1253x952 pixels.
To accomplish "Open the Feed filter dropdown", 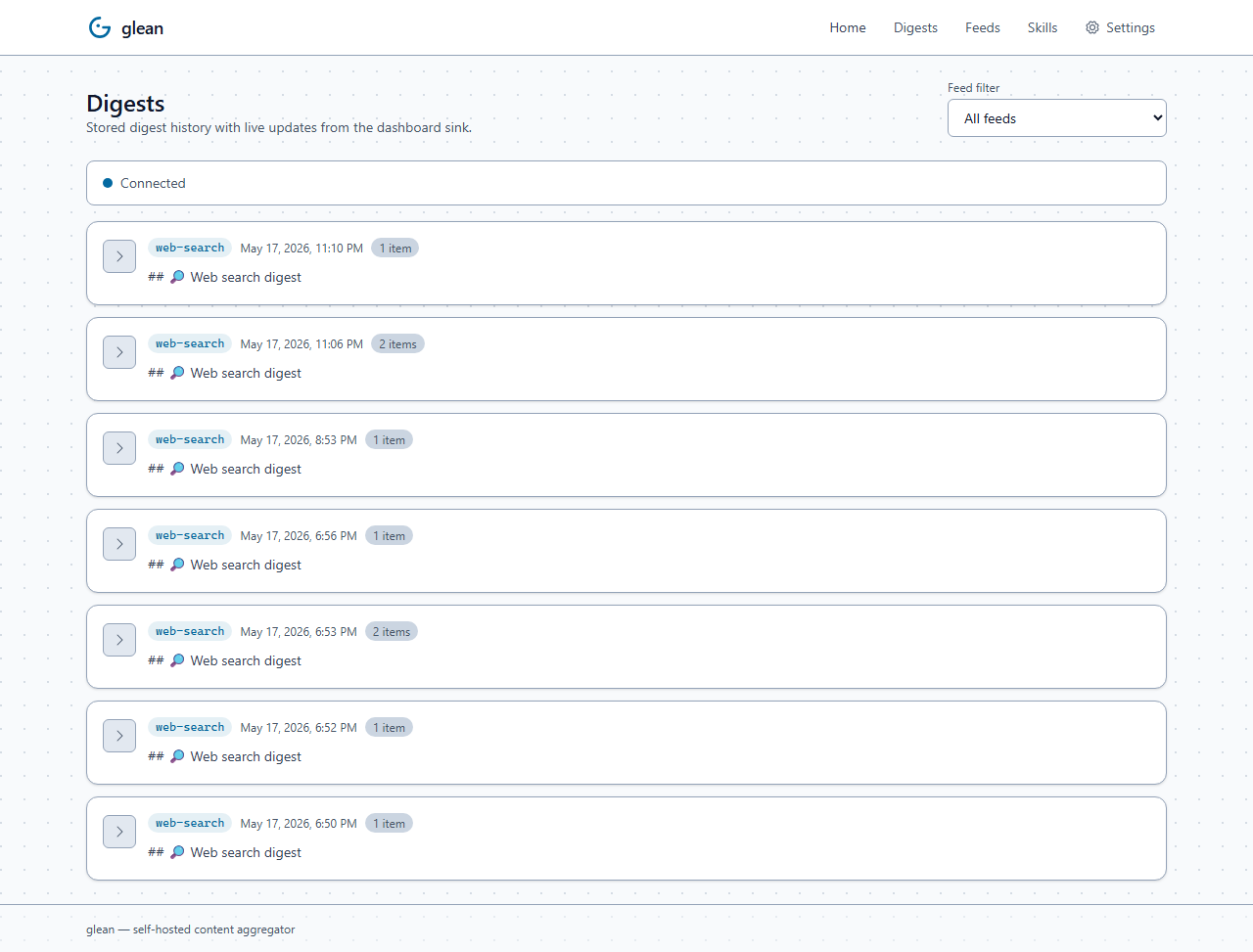I will click(1057, 118).
